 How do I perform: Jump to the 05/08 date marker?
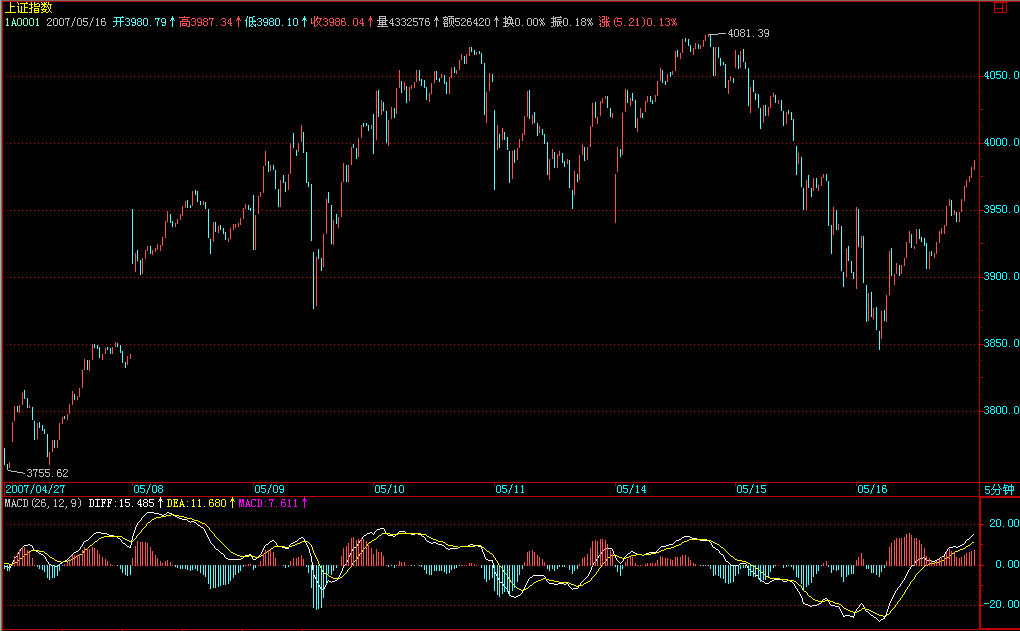[x=148, y=490]
